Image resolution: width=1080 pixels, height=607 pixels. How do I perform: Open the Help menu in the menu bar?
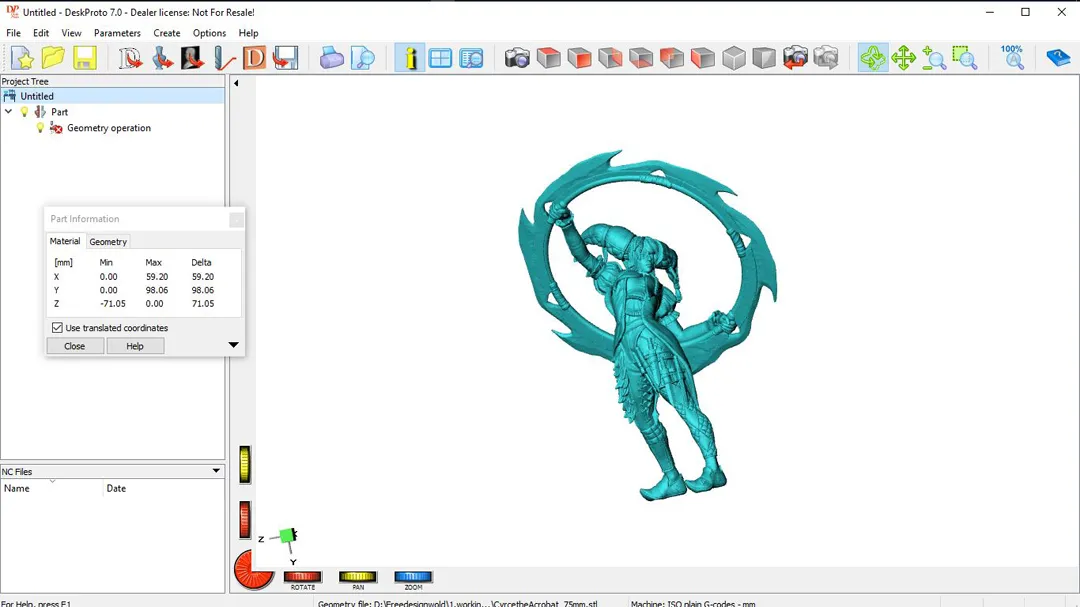pos(249,33)
